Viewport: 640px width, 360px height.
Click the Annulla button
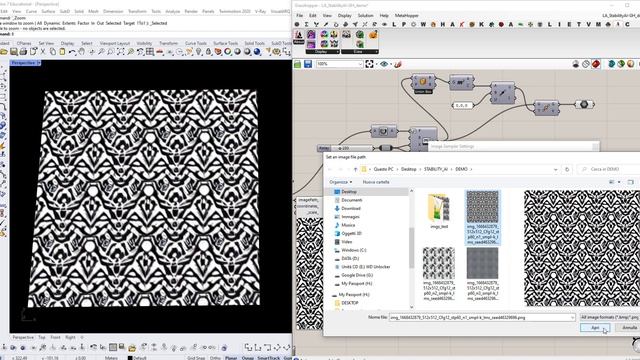click(x=629, y=328)
